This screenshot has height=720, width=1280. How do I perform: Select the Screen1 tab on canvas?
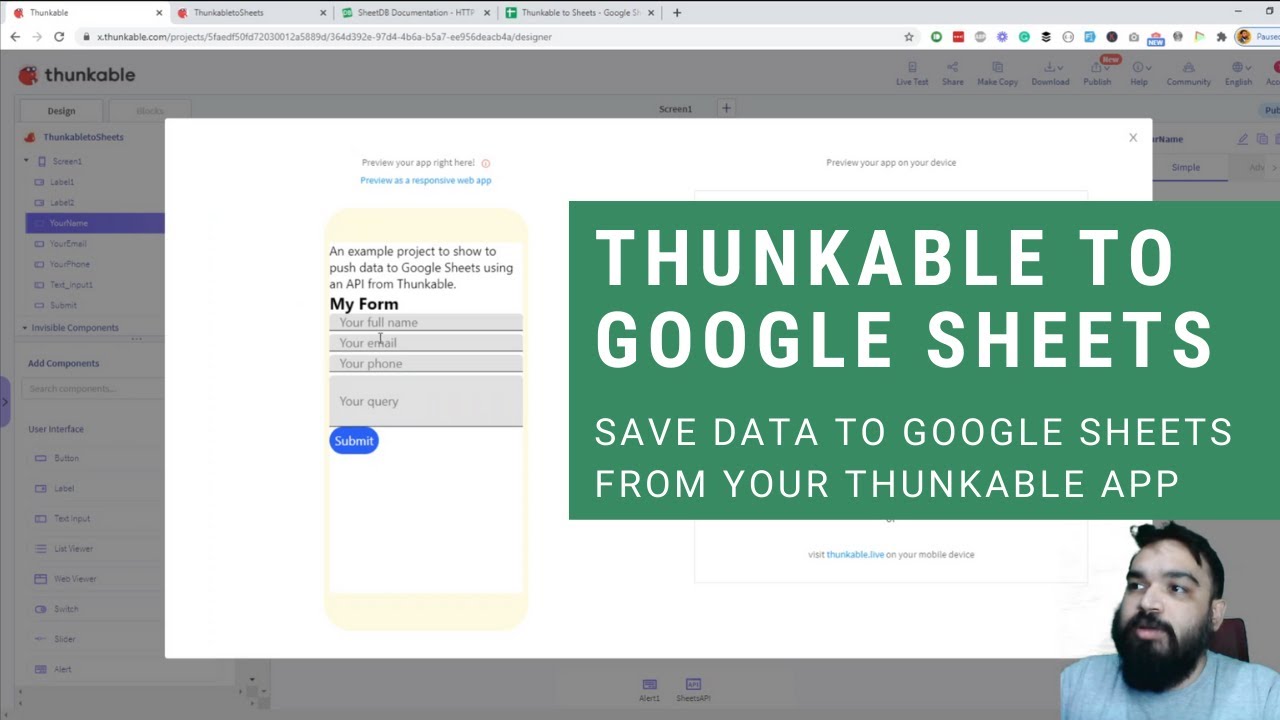coord(675,109)
